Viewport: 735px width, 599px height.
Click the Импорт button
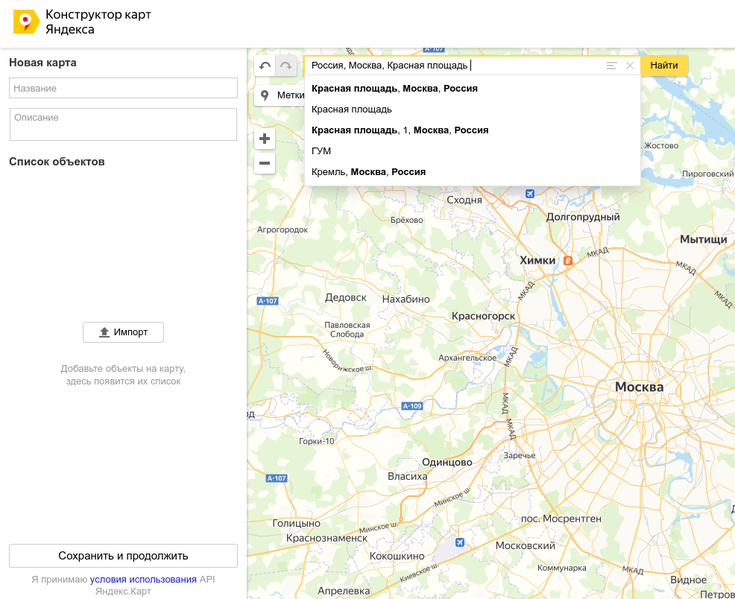click(x=123, y=332)
